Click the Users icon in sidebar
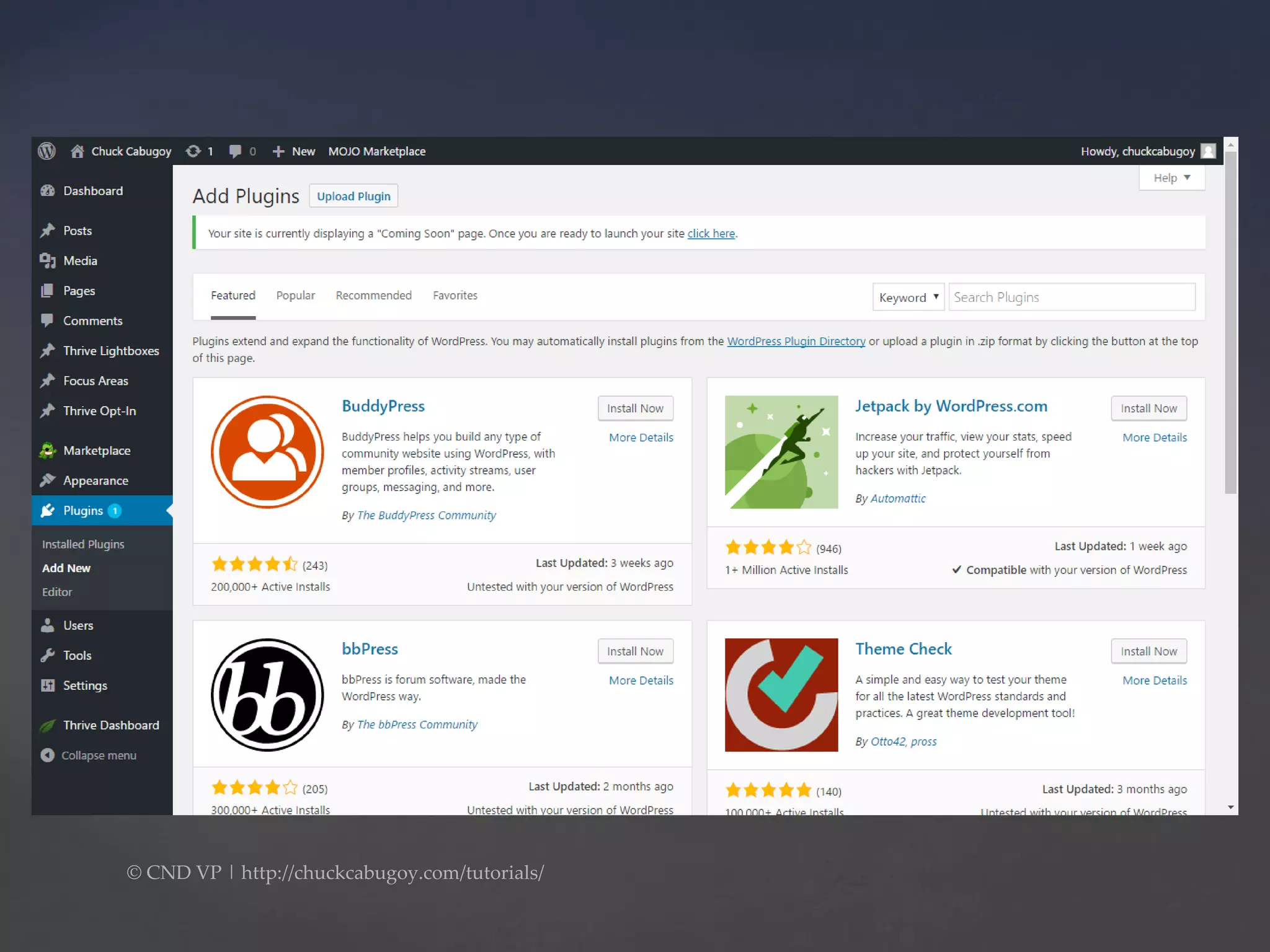The image size is (1270, 952). 48,625
